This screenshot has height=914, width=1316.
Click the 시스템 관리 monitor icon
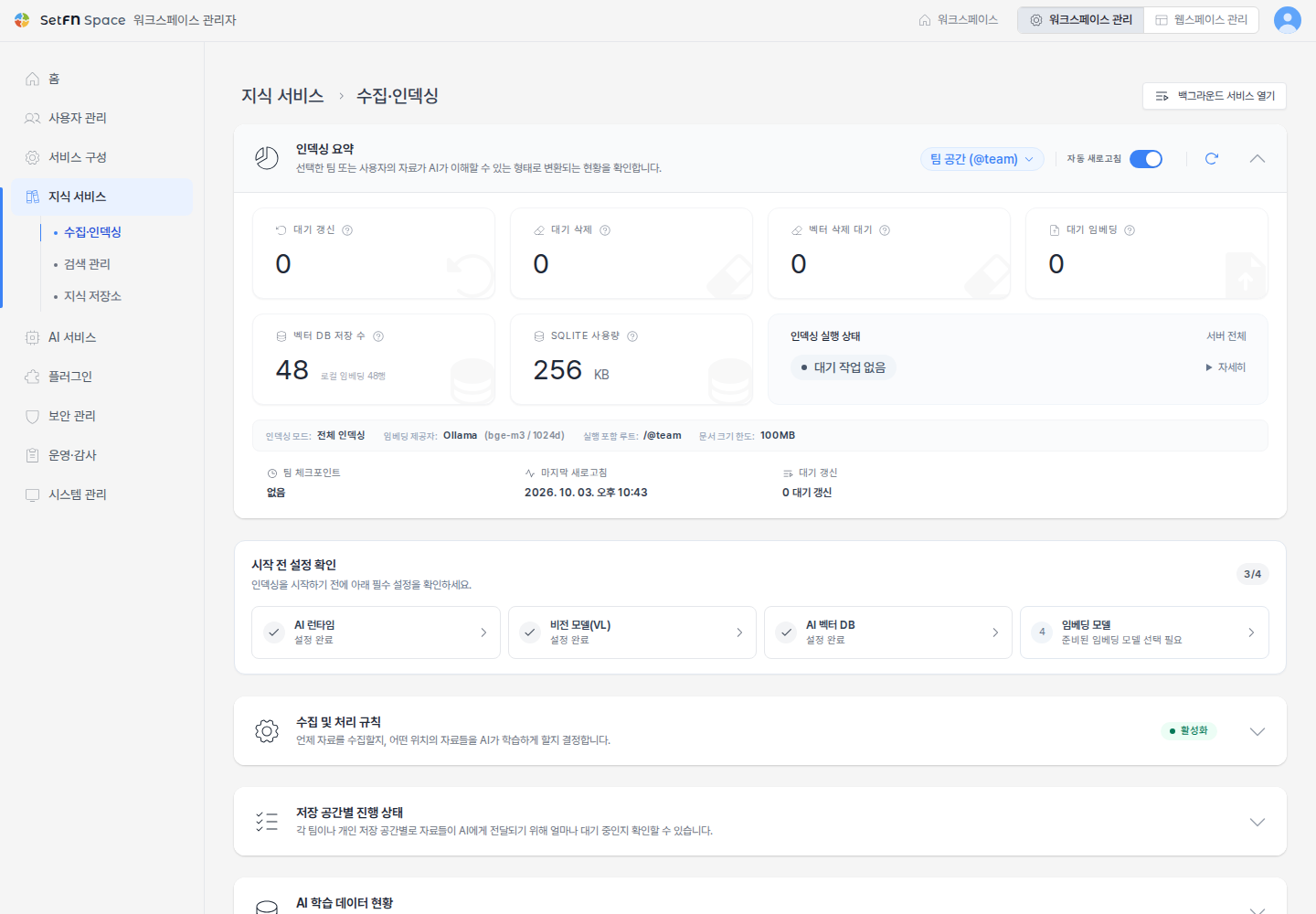pyautogui.click(x=32, y=494)
